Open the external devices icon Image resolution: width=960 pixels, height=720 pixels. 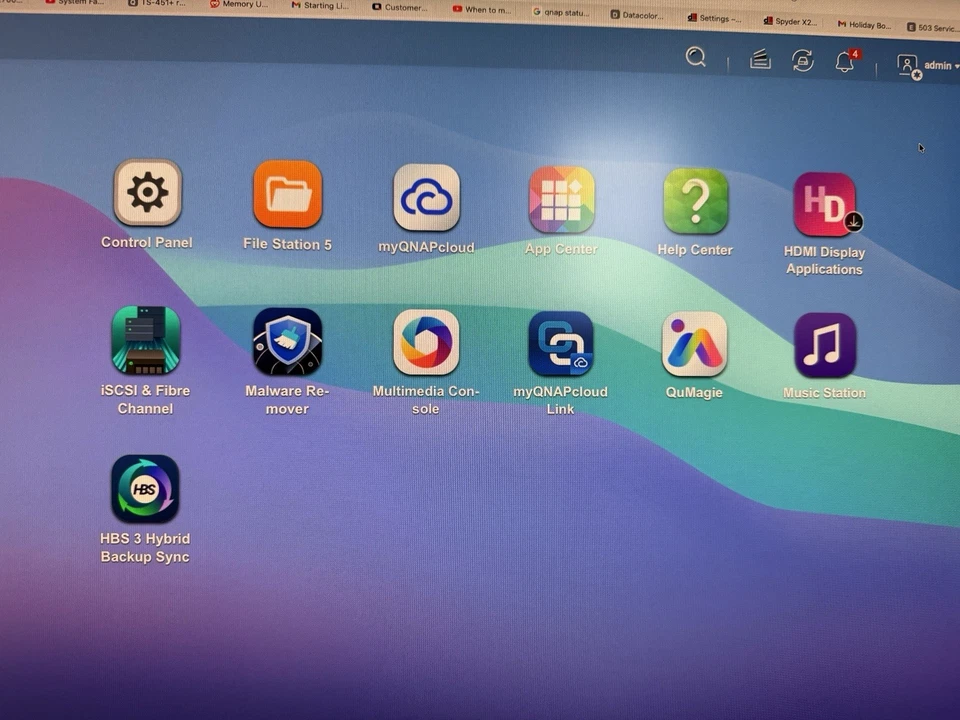coord(802,61)
